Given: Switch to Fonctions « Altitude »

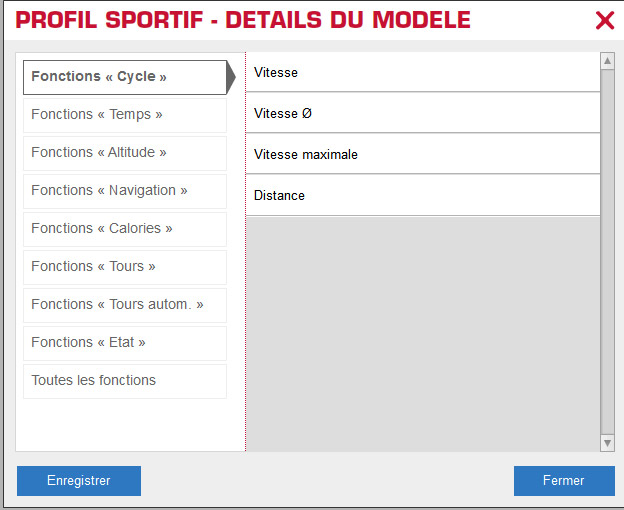Looking at the screenshot, I should (x=125, y=153).
